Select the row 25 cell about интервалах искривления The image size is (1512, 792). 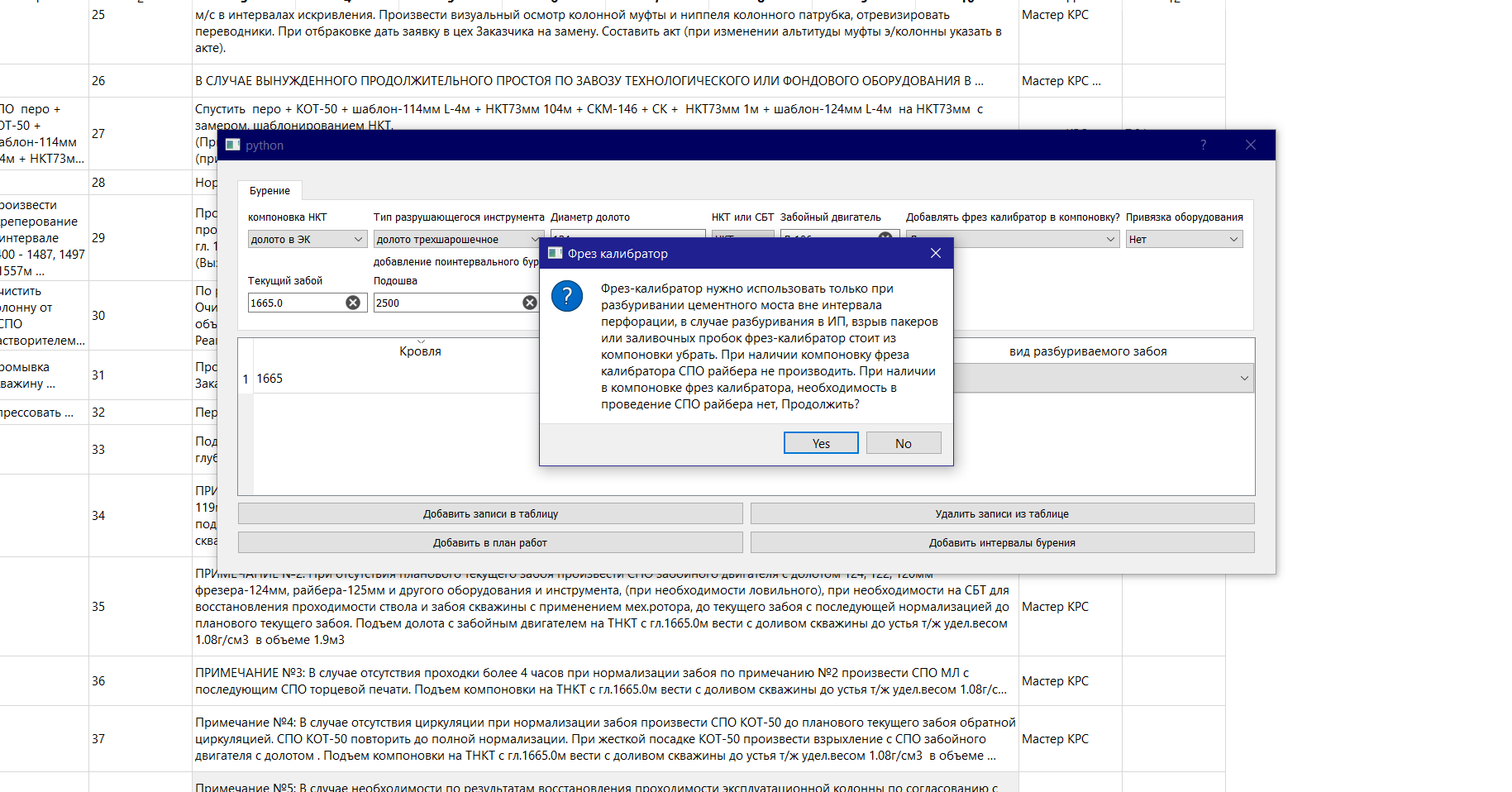pyautogui.click(x=605, y=31)
